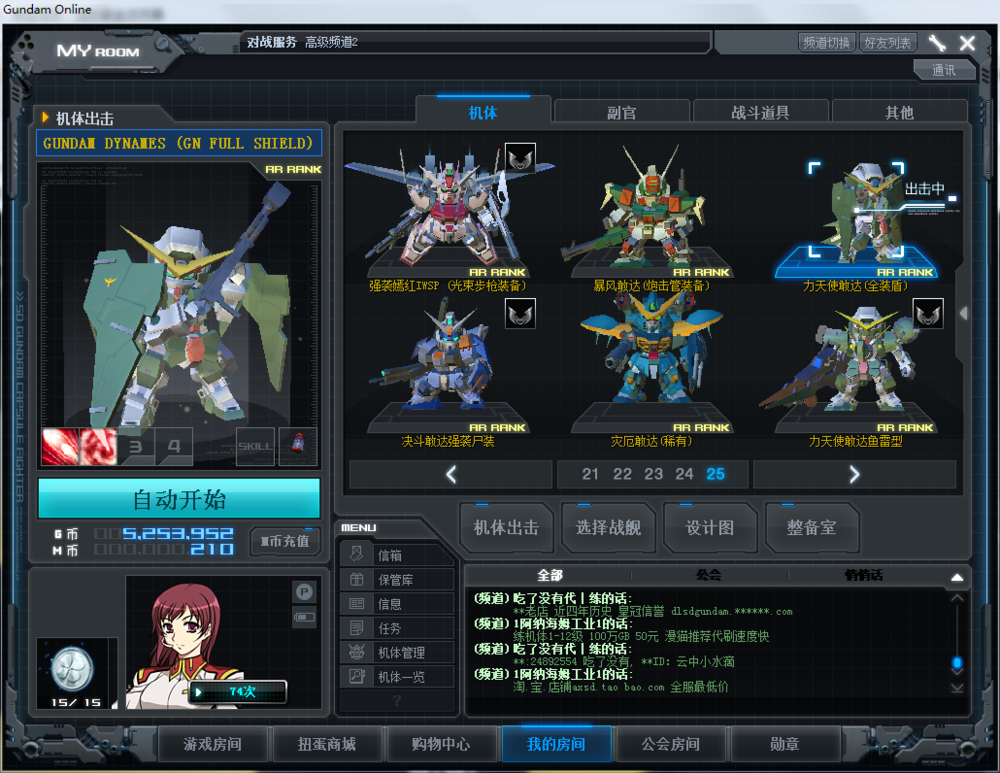Open the 设计图 button
Viewport: 1000px width, 773px height.
pos(709,527)
